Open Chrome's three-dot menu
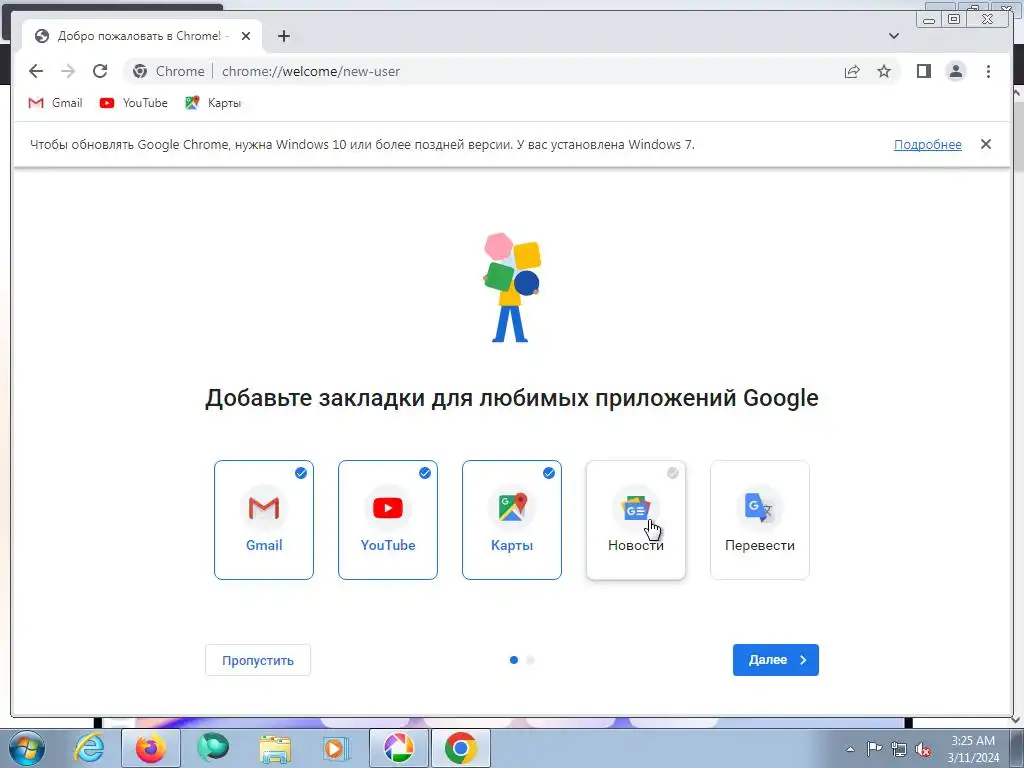Screen dimensions: 1024x768 click(x=988, y=71)
